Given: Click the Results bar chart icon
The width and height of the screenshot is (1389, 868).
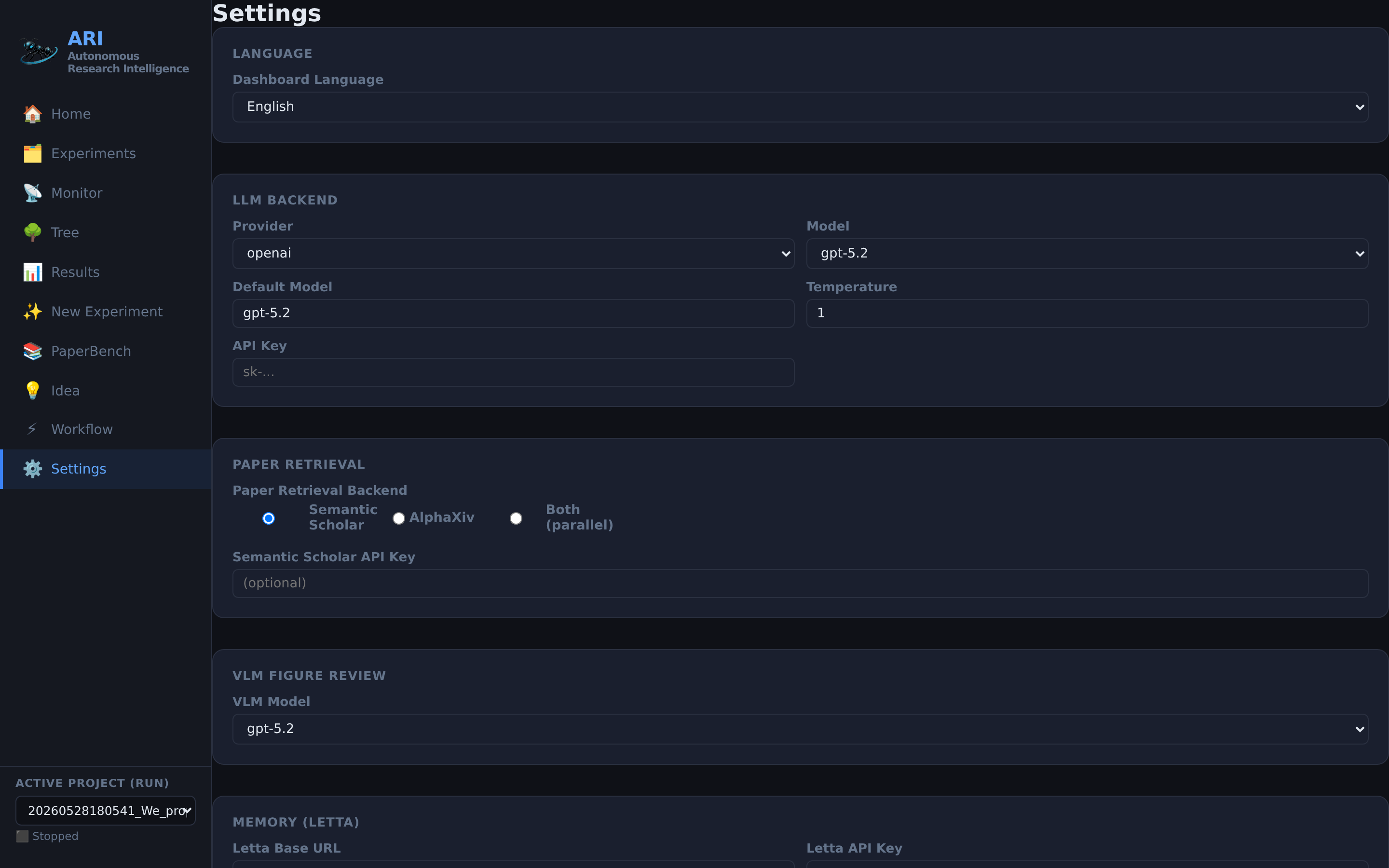Looking at the screenshot, I should coord(33,272).
